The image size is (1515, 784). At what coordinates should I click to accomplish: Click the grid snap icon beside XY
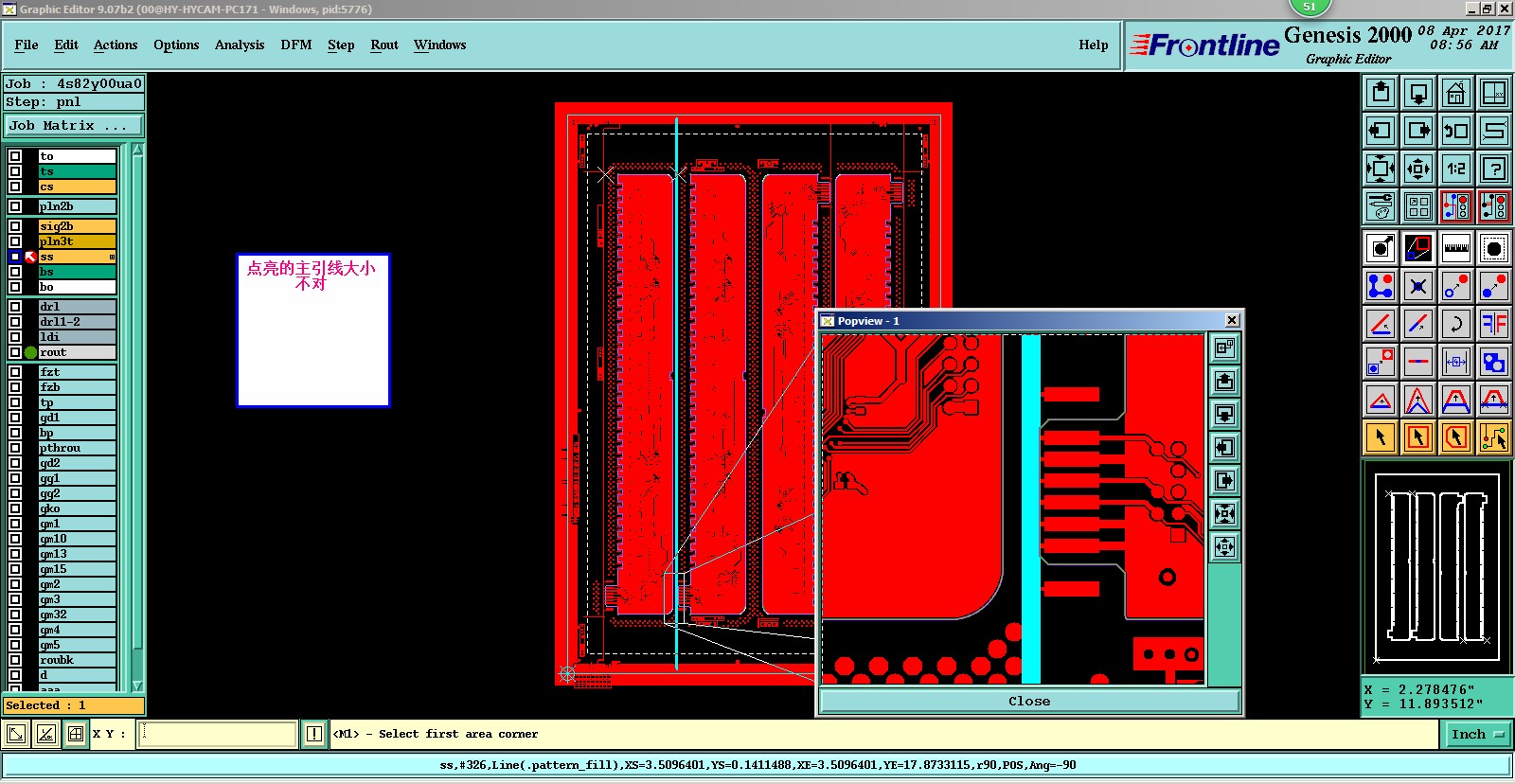pyautogui.click(x=76, y=734)
